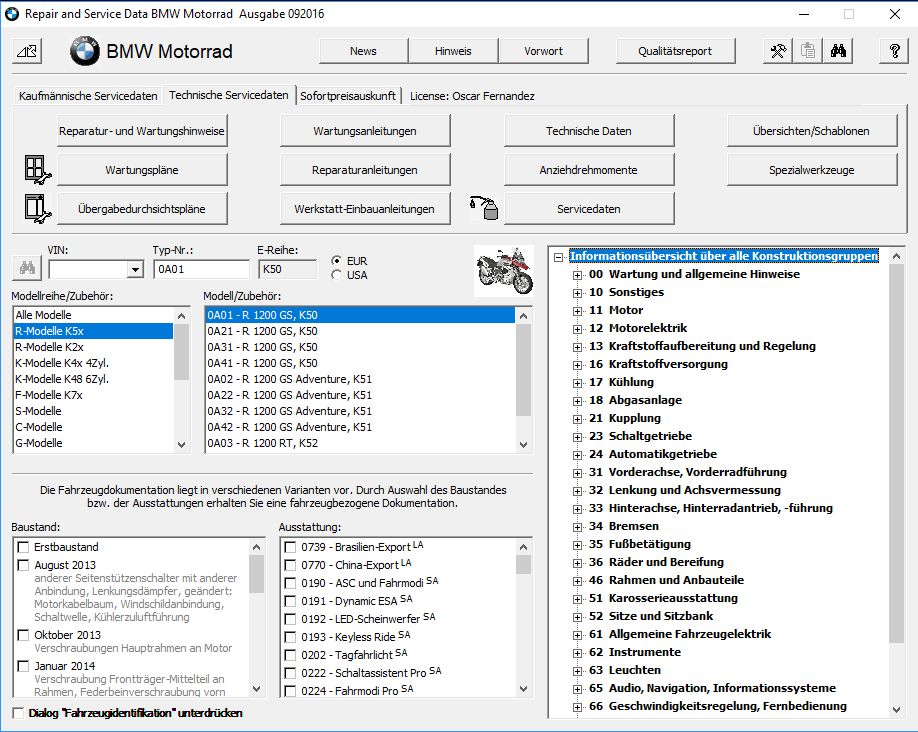Screen dimensions: 918x732
Task: Click into the Typ-Nr. input field
Action: 200,269
